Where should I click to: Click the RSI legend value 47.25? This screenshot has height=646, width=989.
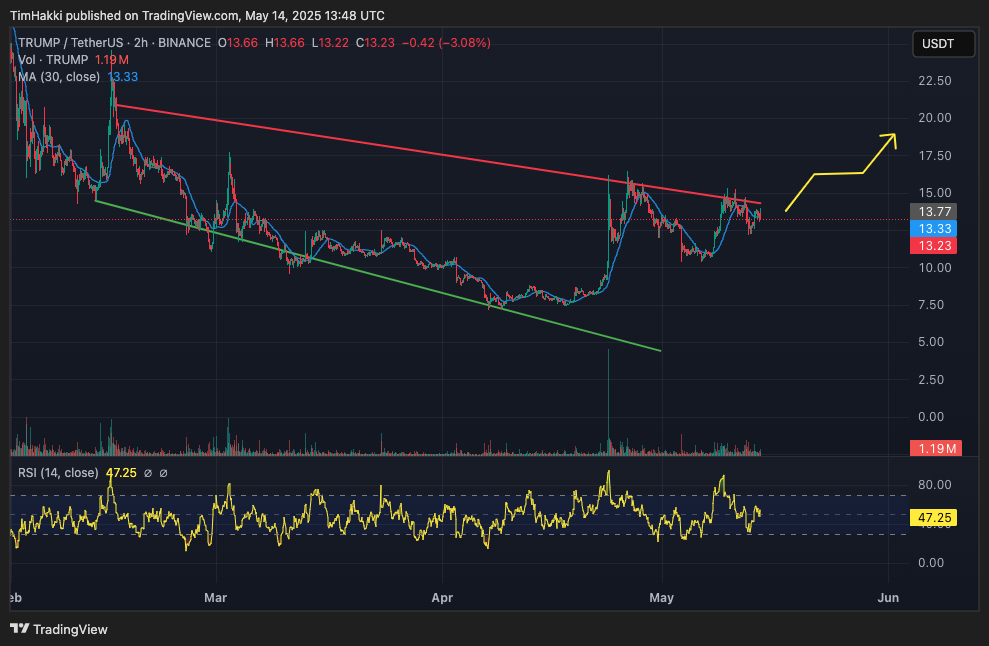click(121, 473)
